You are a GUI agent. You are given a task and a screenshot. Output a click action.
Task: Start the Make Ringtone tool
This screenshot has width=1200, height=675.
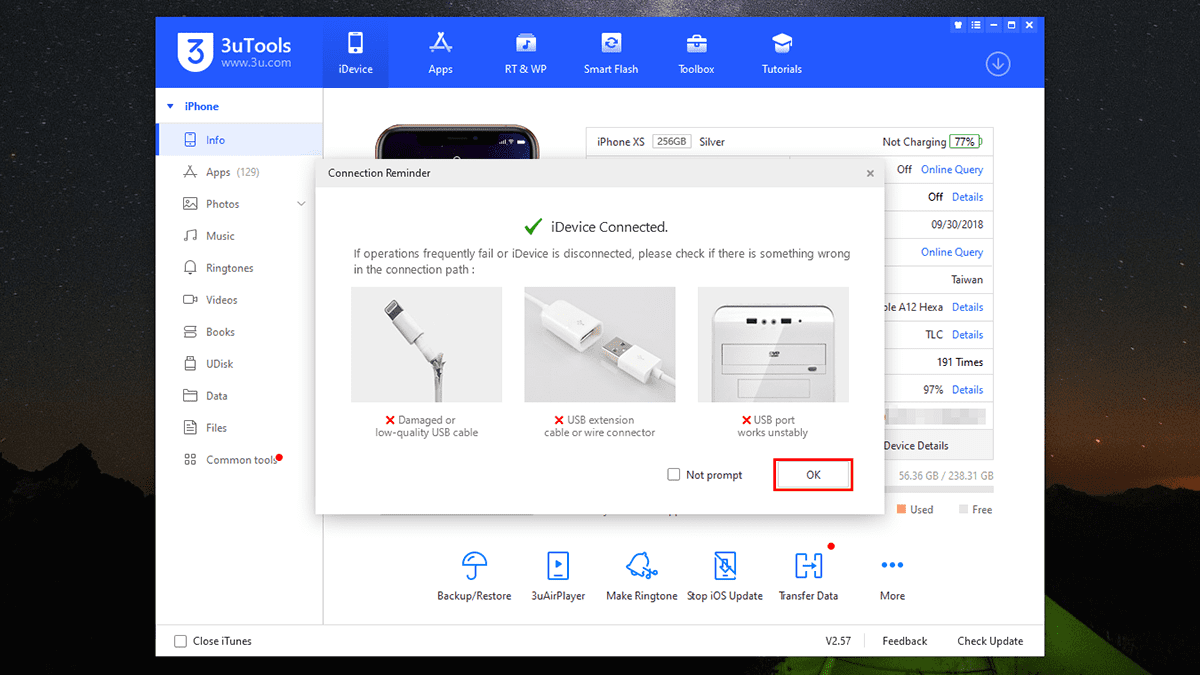point(641,573)
